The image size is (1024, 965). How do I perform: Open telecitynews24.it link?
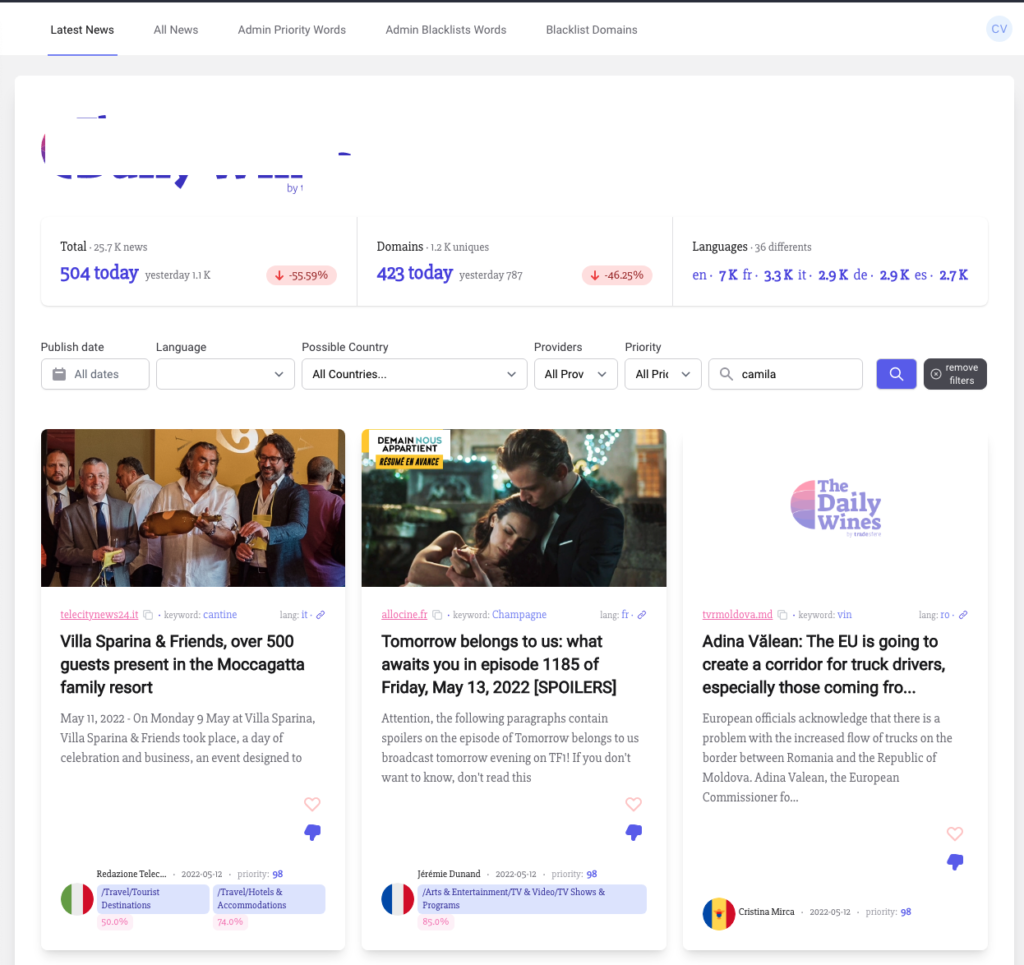tap(99, 614)
